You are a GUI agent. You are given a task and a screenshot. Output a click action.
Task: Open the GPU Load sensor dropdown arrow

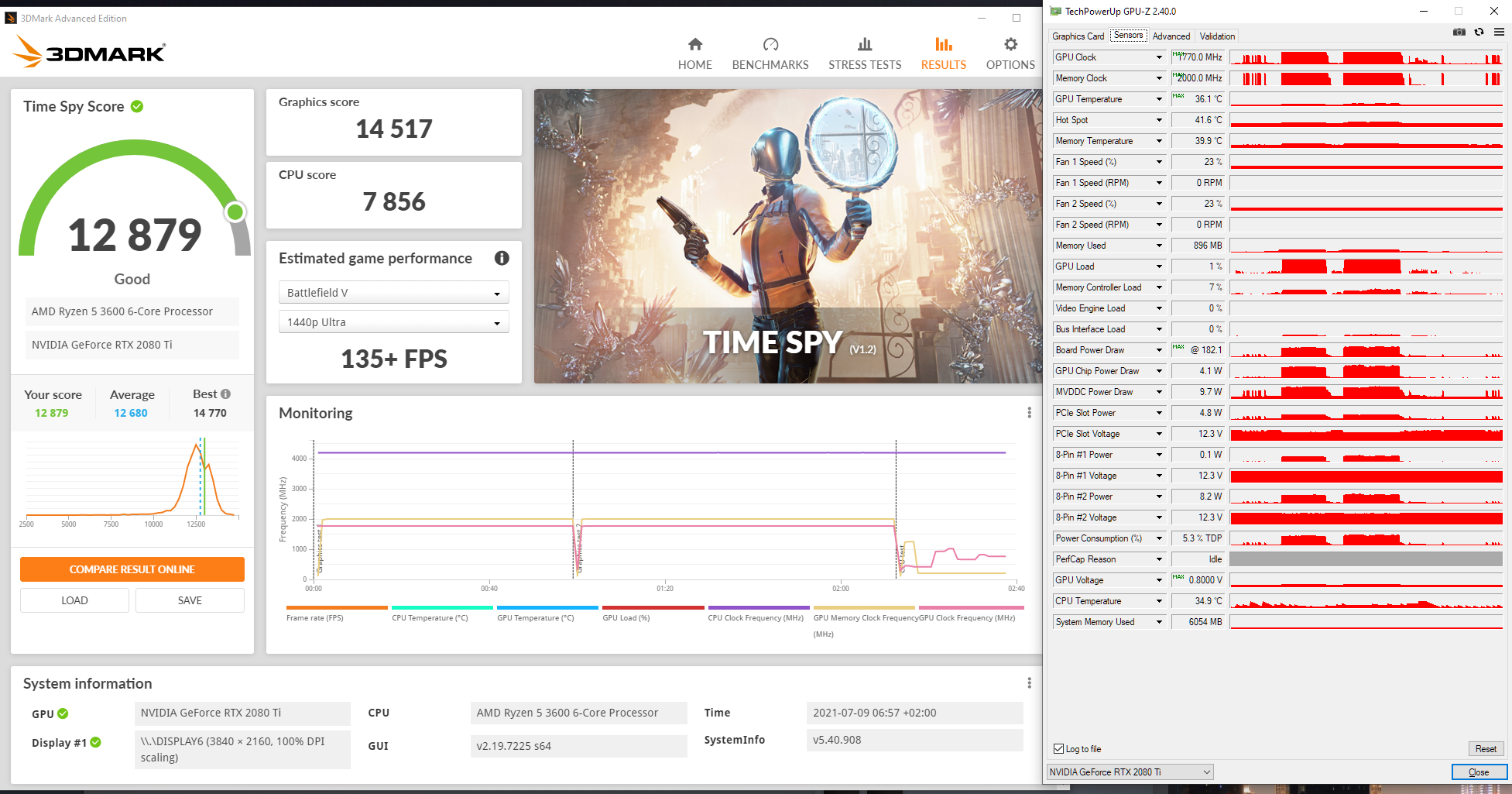point(1159,266)
